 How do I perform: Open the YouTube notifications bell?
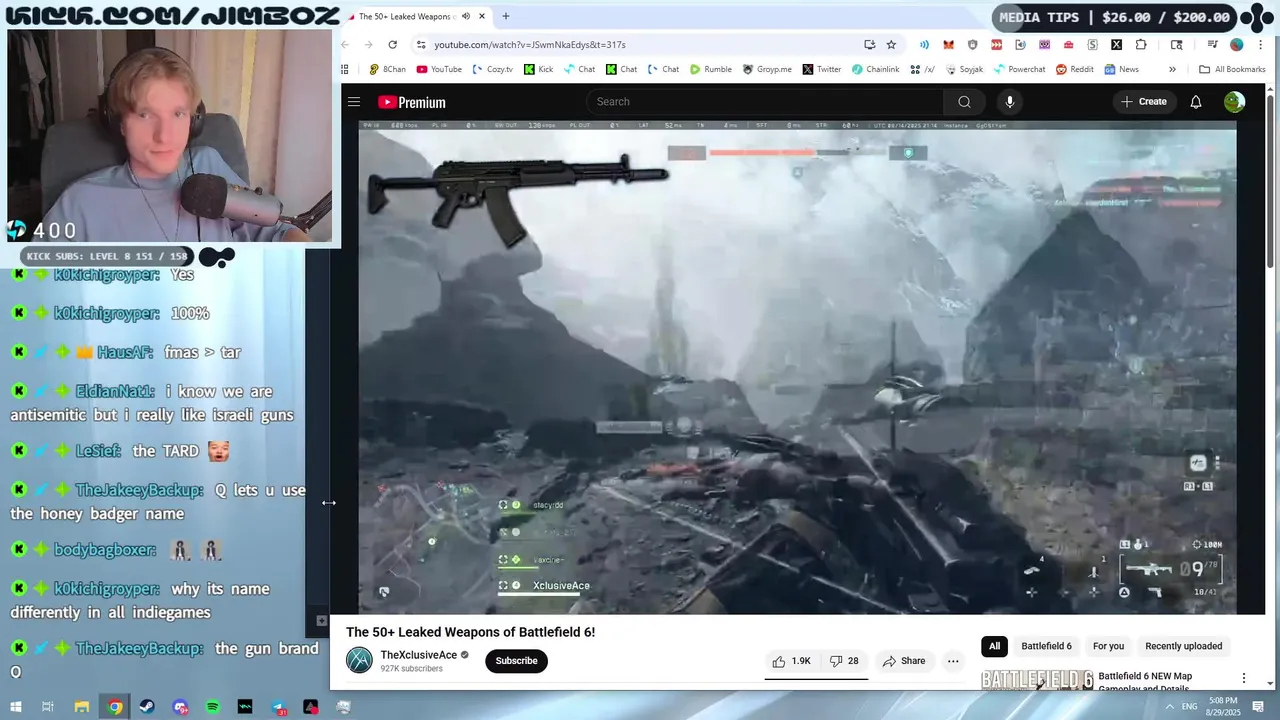[x=1195, y=102]
